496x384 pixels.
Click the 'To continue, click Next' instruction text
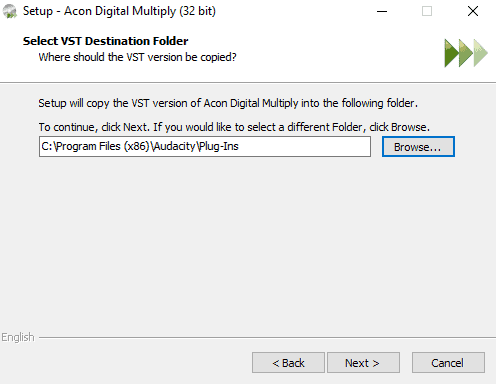coord(234,127)
